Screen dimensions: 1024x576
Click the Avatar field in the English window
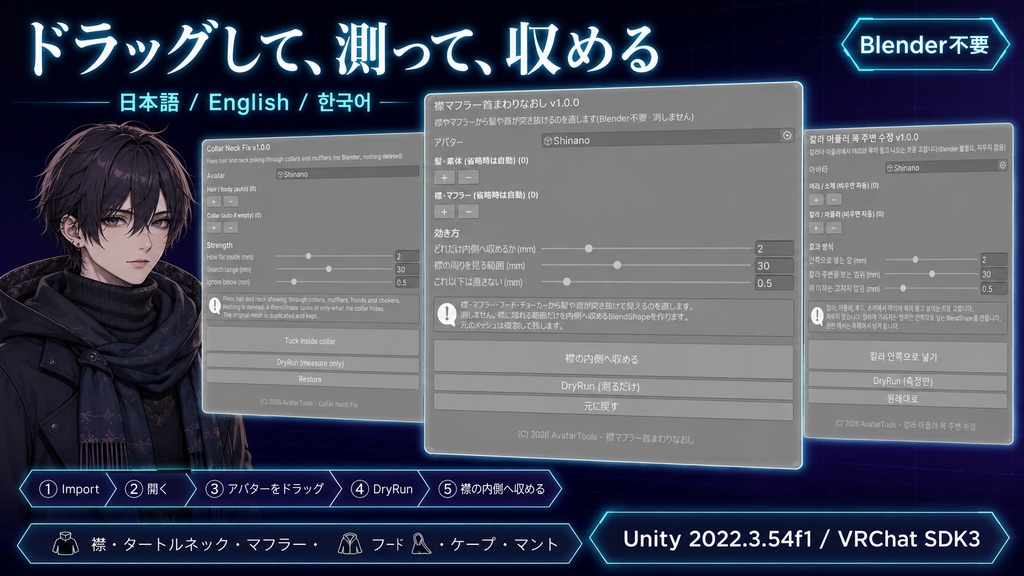tap(347, 174)
